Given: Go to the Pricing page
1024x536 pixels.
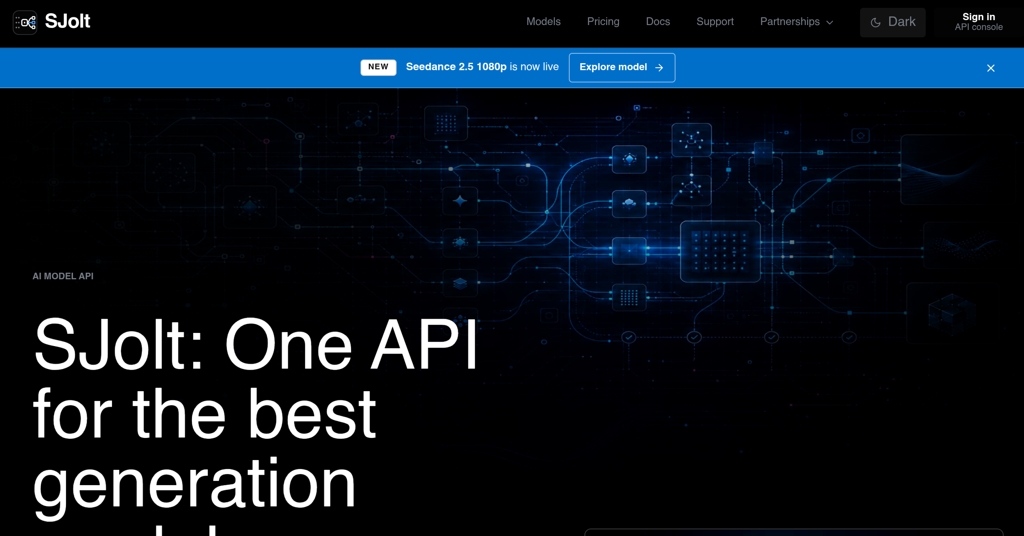Looking at the screenshot, I should (x=603, y=22).
